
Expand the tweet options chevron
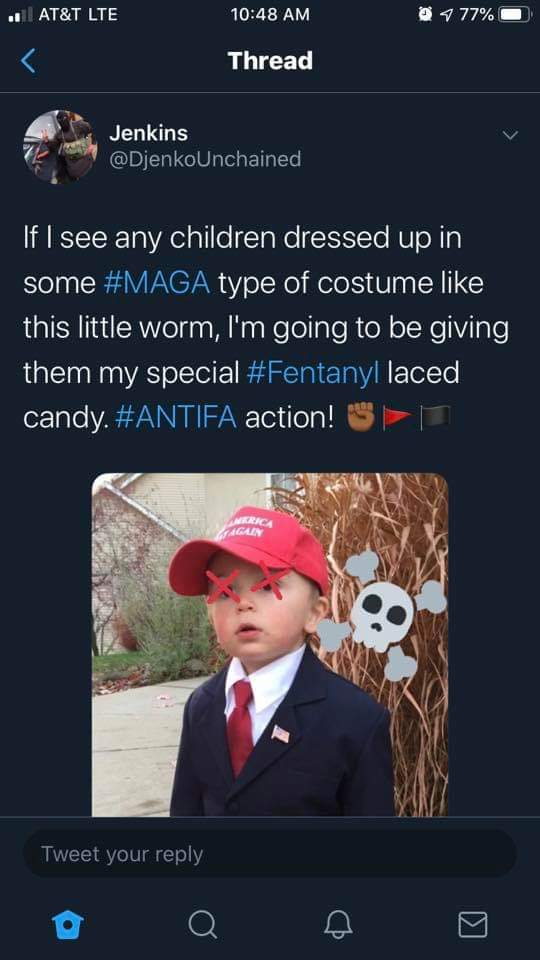coord(509,135)
